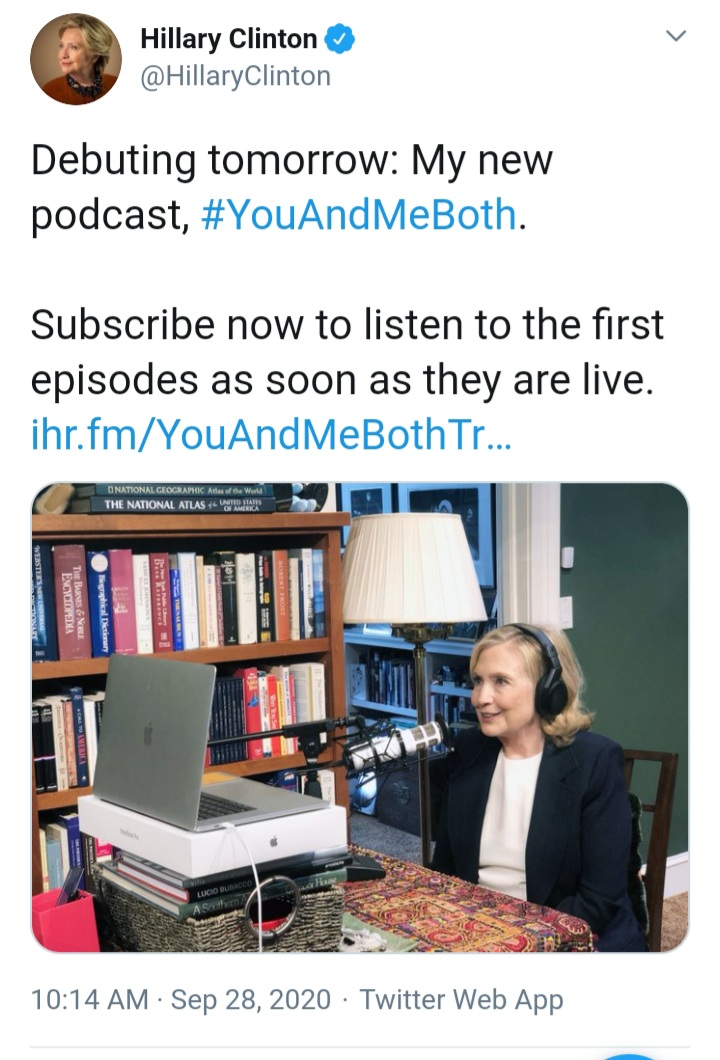The width and height of the screenshot is (720, 1060).
Task: Click the "Subscribe now to listen" paragraph
Action: [347, 352]
